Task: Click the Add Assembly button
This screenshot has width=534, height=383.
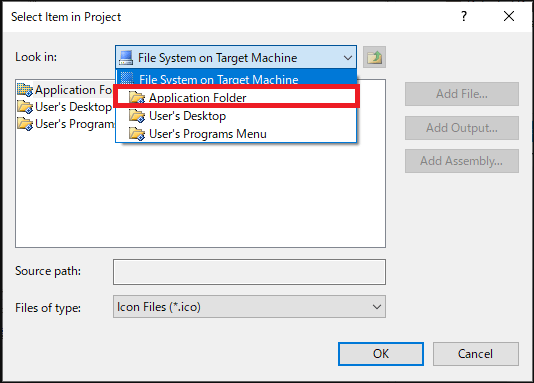Action: tap(462, 161)
